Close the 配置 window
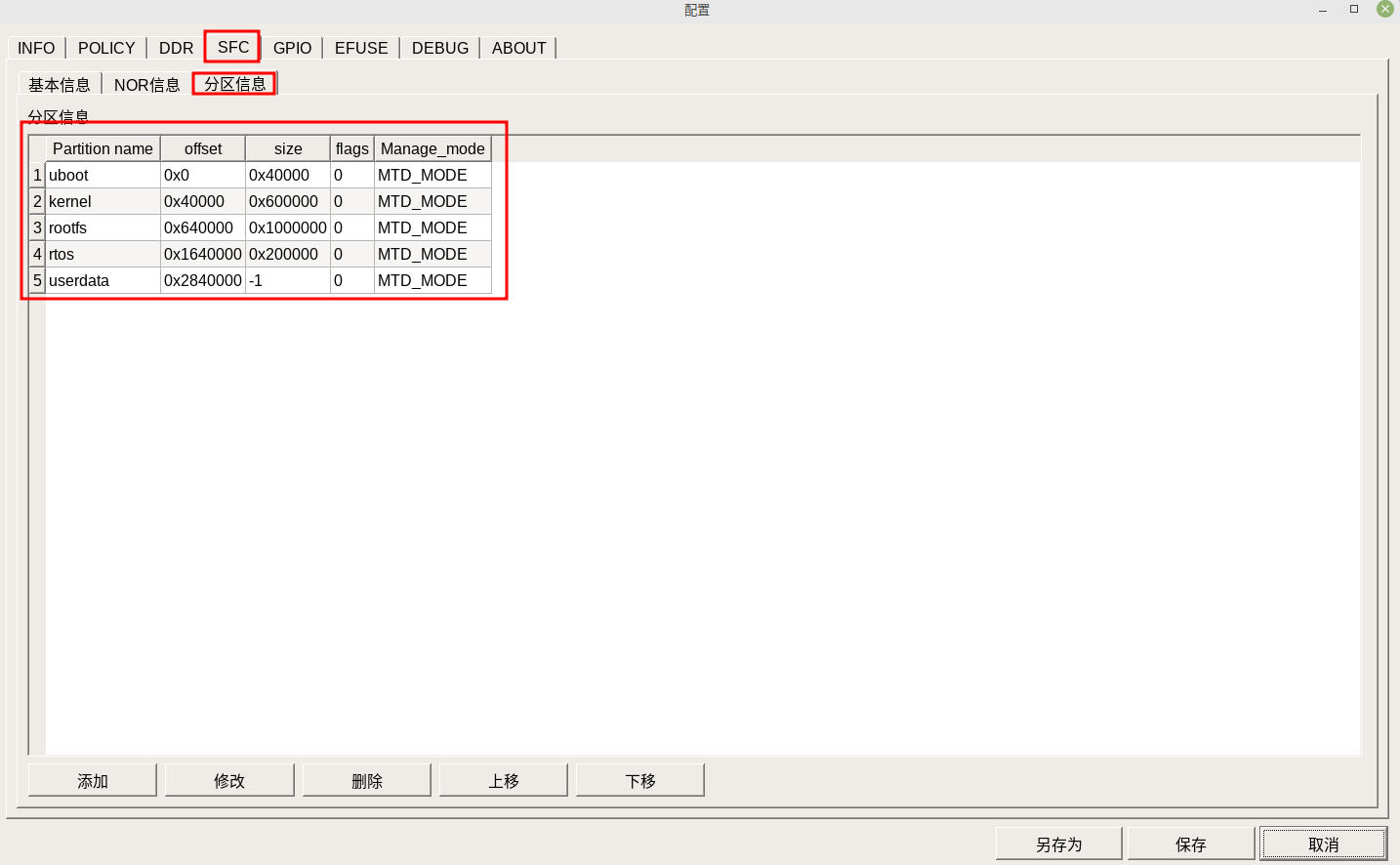The image size is (1400, 865). point(1385,9)
